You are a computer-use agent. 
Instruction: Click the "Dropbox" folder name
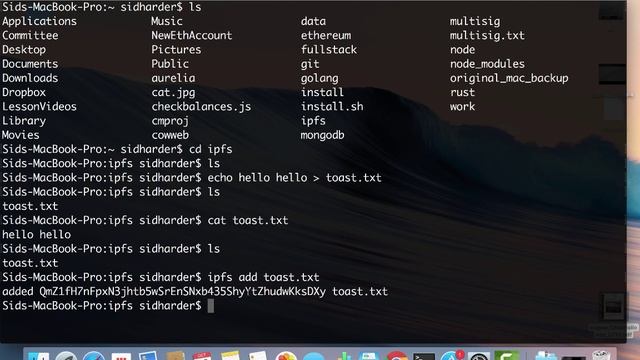click(x=24, y=92)
